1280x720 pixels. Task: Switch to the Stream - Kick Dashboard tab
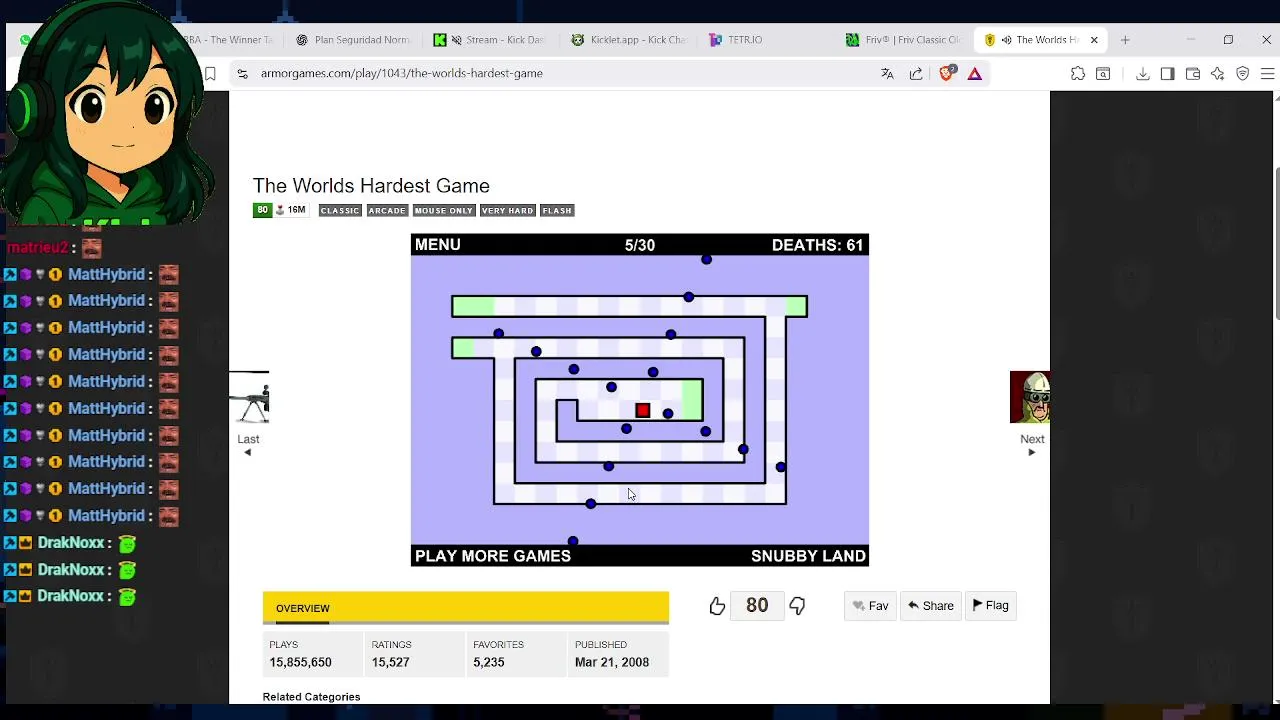coord(492,40)
